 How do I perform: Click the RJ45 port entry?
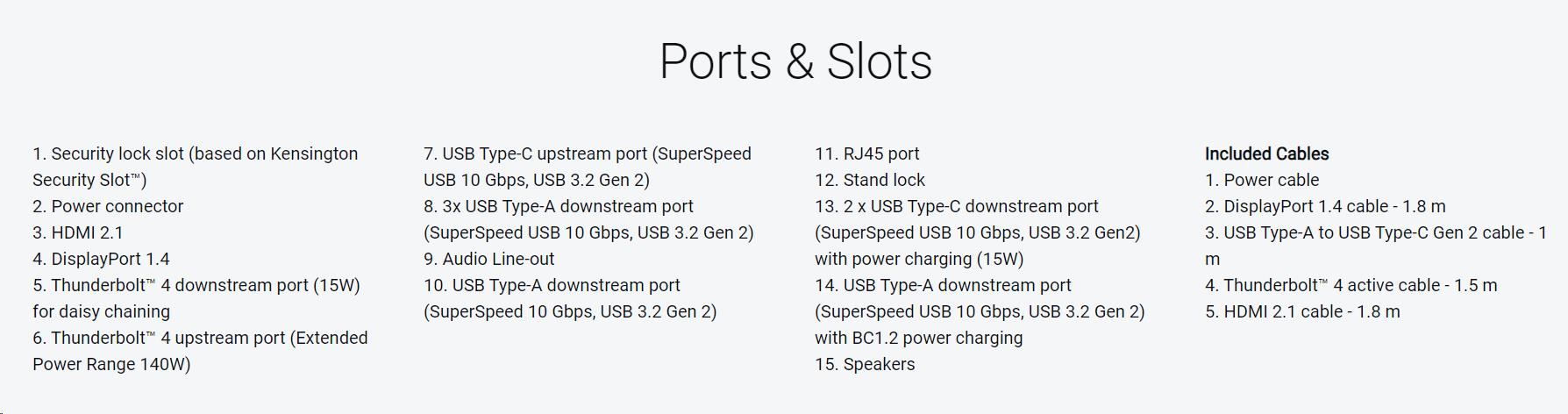click(x=866, y=154)
